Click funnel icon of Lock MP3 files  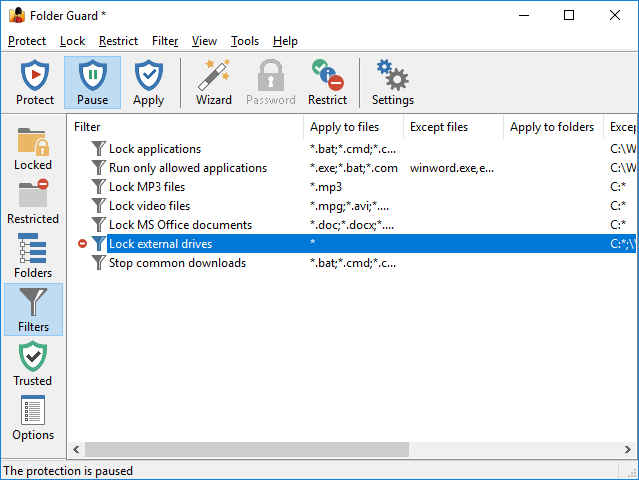99,187
